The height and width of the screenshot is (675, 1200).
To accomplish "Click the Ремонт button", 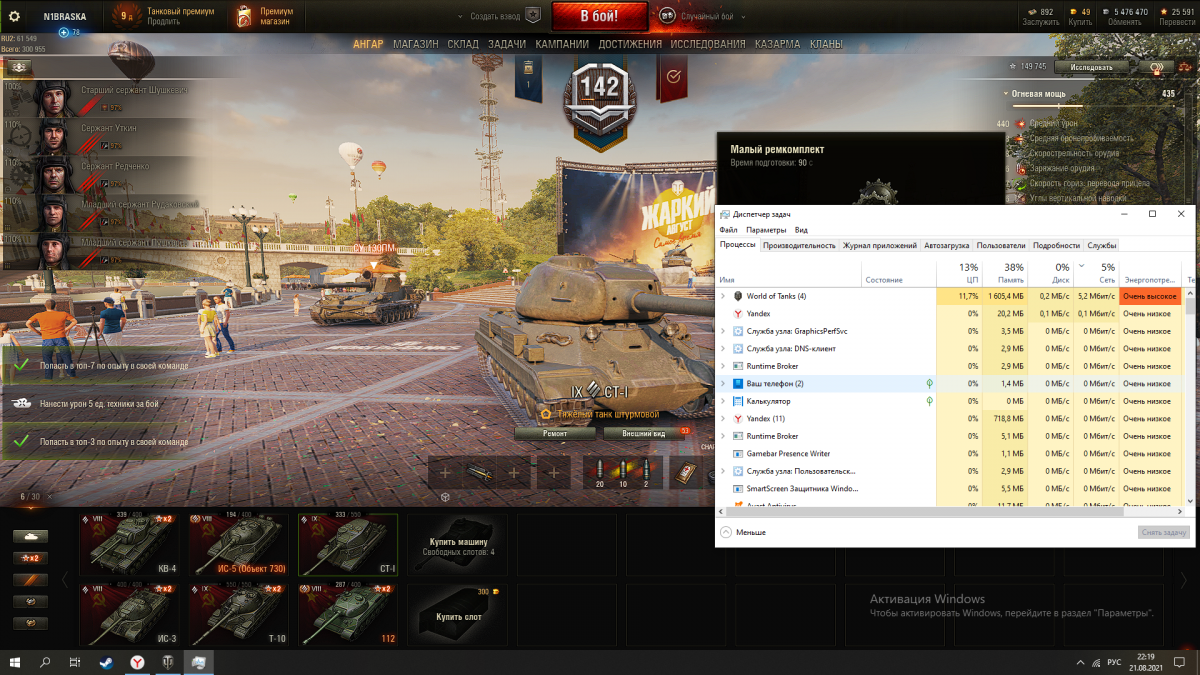I will [x=555, y=433].
